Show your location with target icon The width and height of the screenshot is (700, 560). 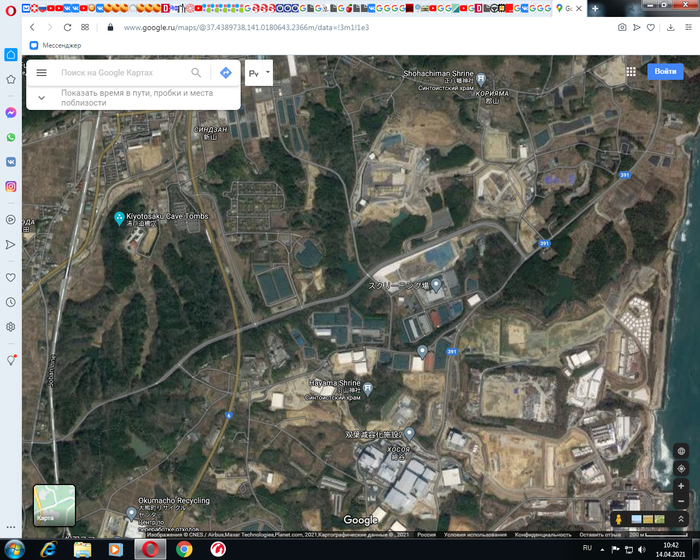[681, 468]
